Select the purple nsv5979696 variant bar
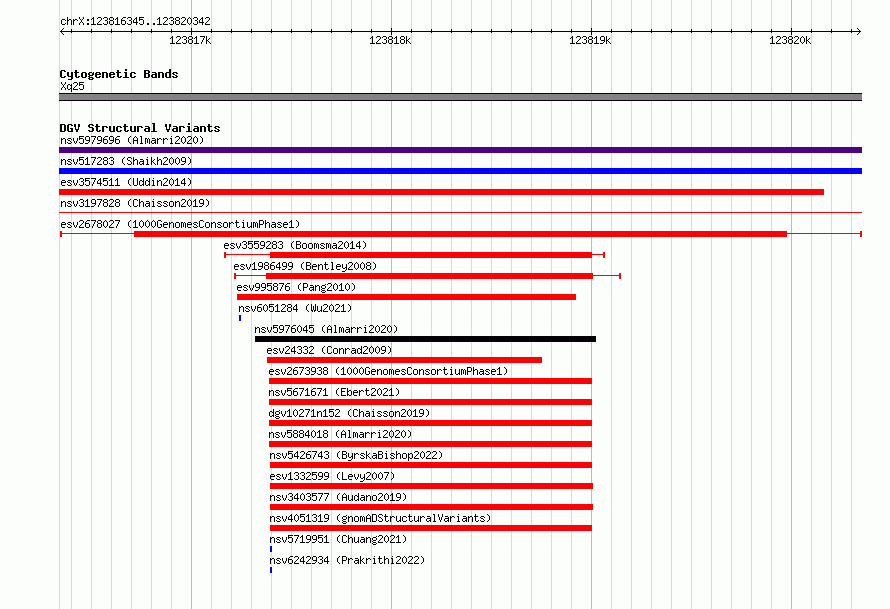The image size is (890, 609). coord(460,150)
